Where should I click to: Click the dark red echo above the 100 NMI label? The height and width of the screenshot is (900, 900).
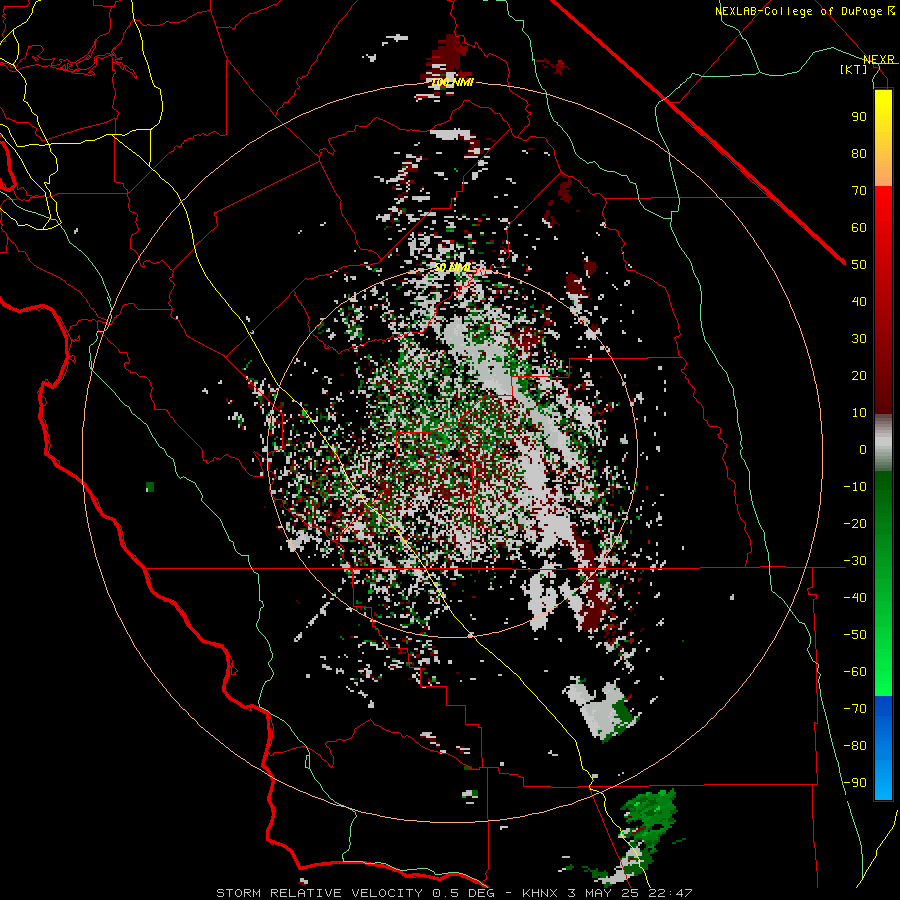(x=448, y=56)
